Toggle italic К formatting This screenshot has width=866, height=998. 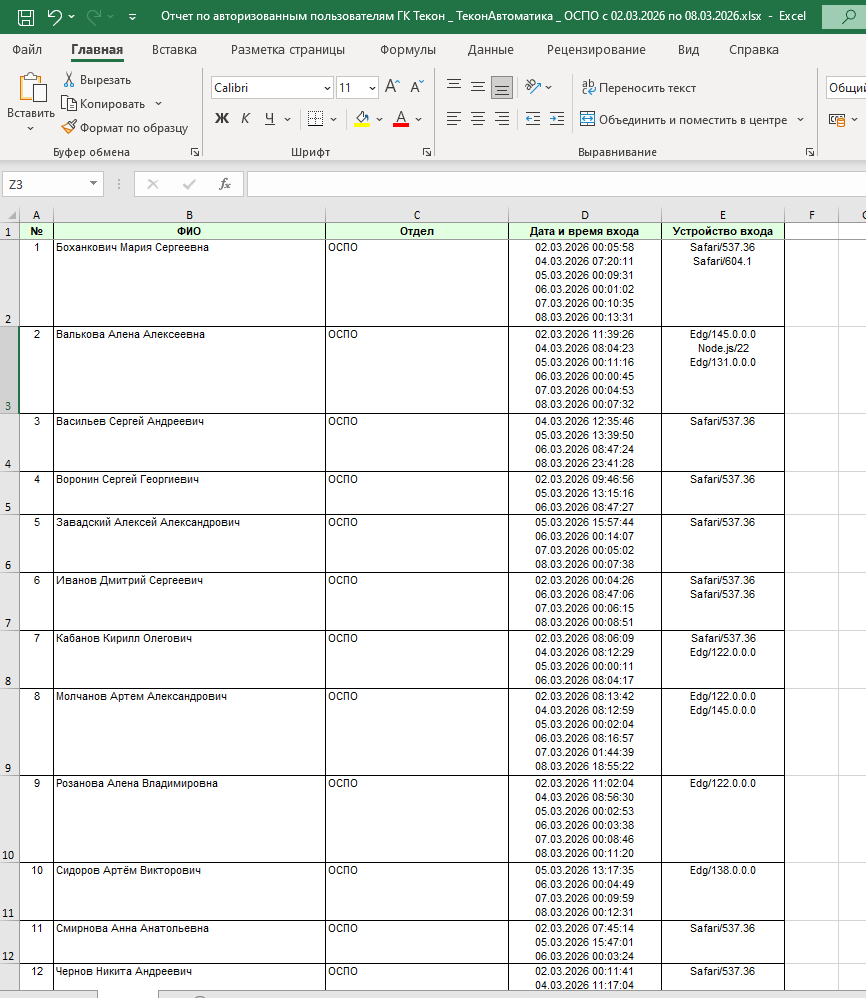(x=246, y=118)
